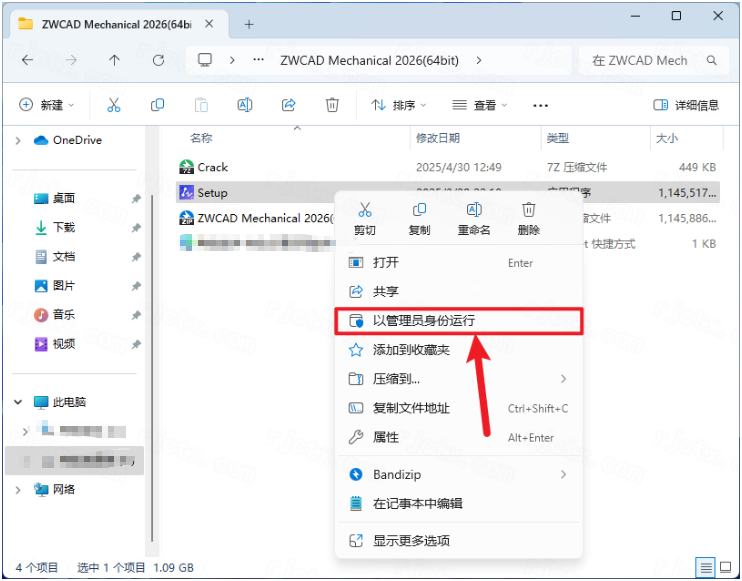The width and height of the screenshot is (742, 581).
Task: Open the 查看 view dropdown
Action: click(x=480, y=105)
